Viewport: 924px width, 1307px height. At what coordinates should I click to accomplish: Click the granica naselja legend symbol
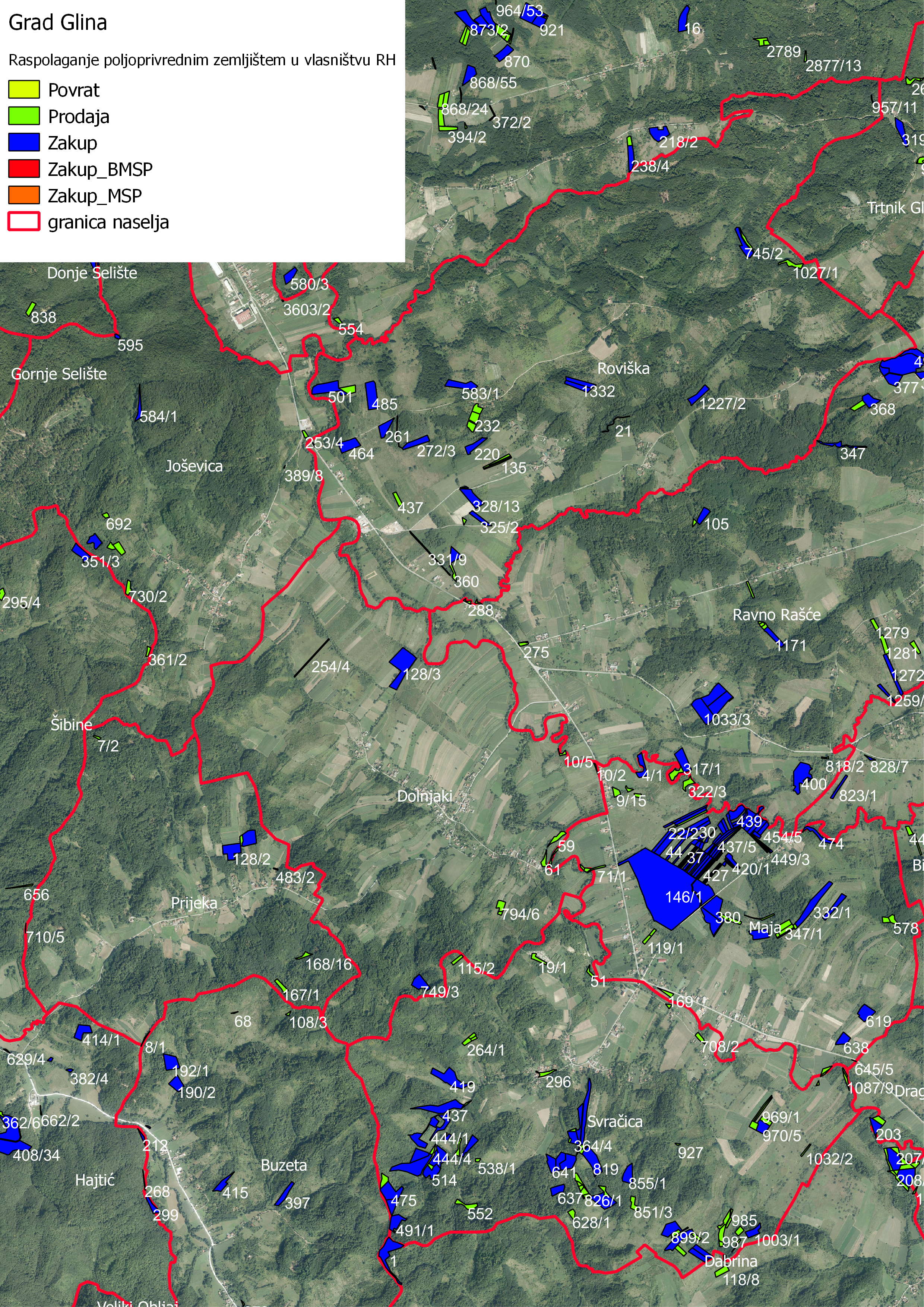[24, 221]
